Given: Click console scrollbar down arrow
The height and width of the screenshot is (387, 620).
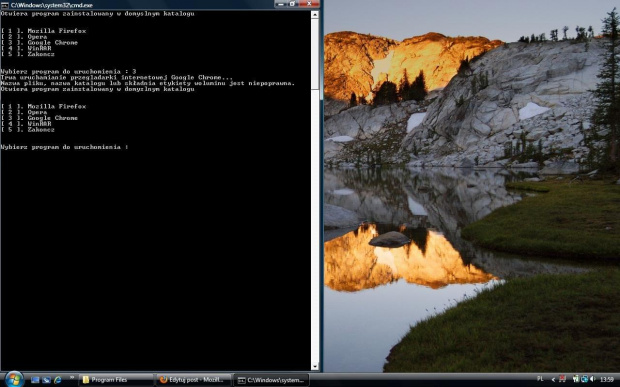Looking at the screenshot, I should [x=315, y=366].
